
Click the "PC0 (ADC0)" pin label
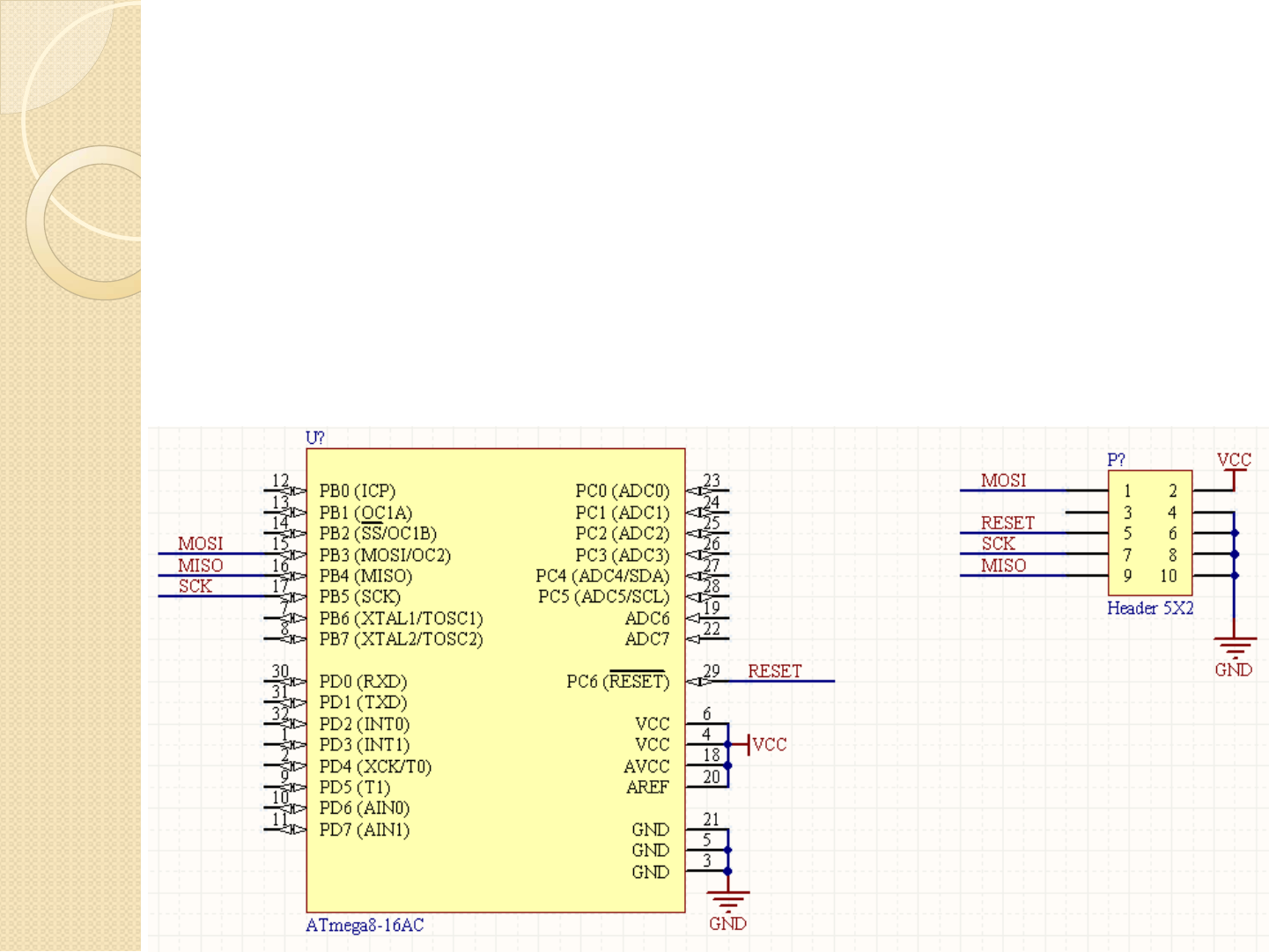coord(623,491)
